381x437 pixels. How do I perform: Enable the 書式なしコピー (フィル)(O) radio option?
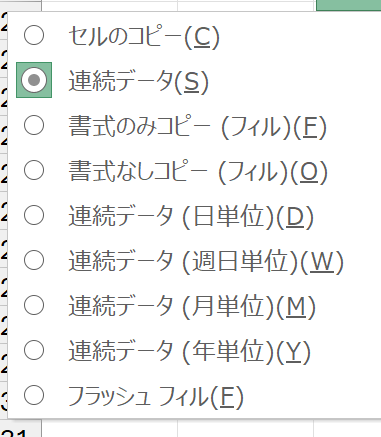point(34,170)
